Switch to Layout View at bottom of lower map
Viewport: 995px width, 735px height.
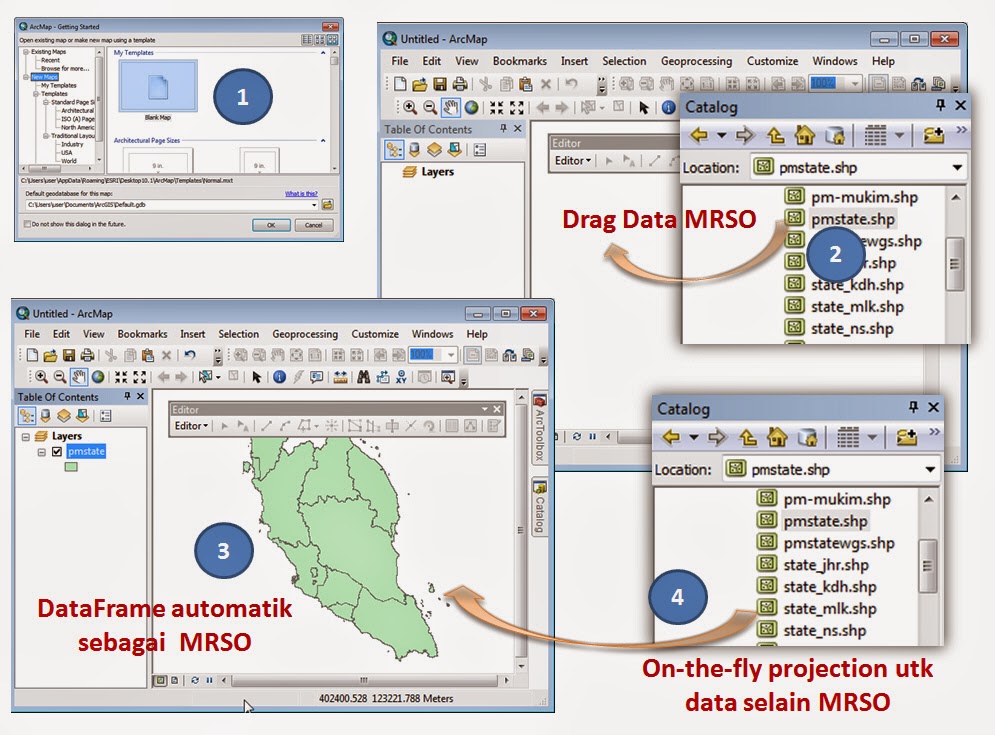click(x=175, y=680)
